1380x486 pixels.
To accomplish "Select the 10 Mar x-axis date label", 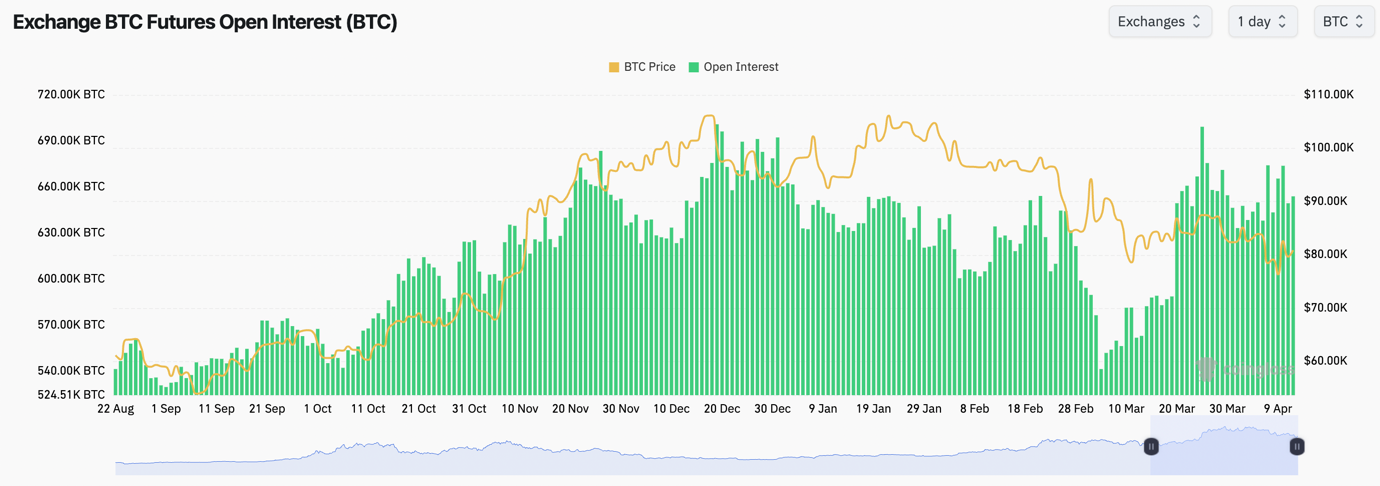I will pyautogui.click(x=1126, y=409).
